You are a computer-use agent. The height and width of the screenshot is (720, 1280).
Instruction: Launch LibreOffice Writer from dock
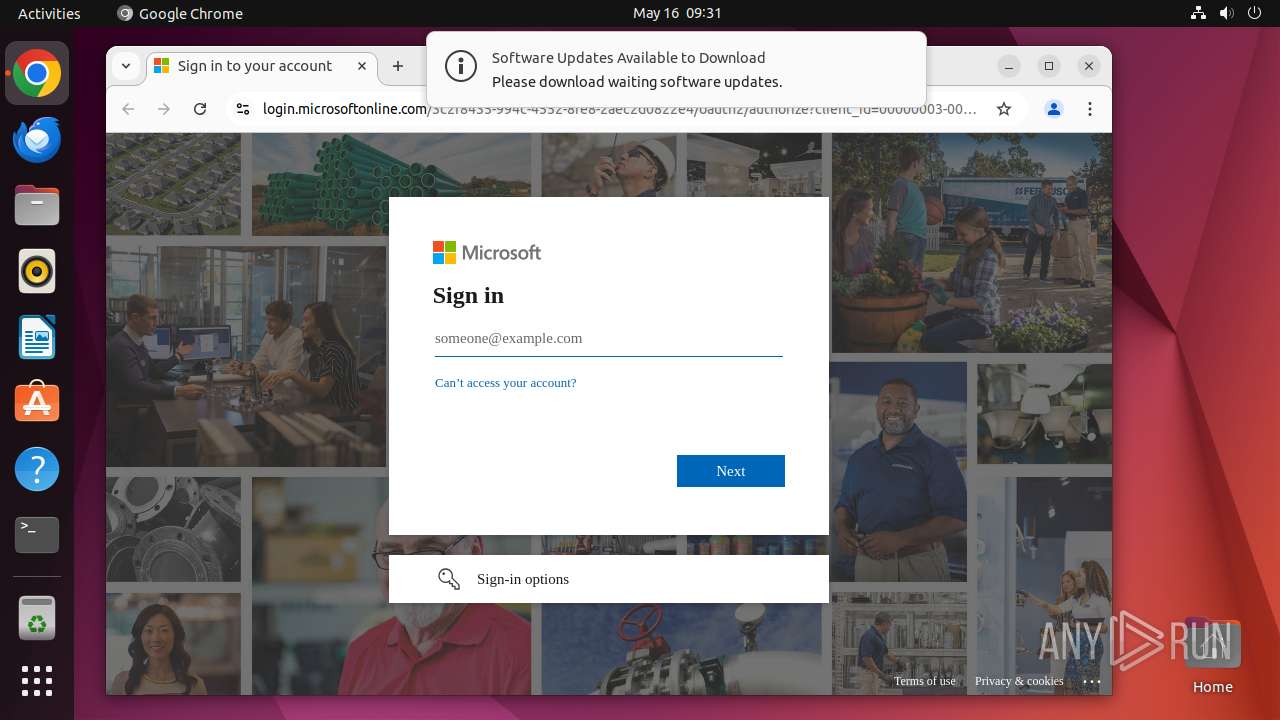coord(37,337)
